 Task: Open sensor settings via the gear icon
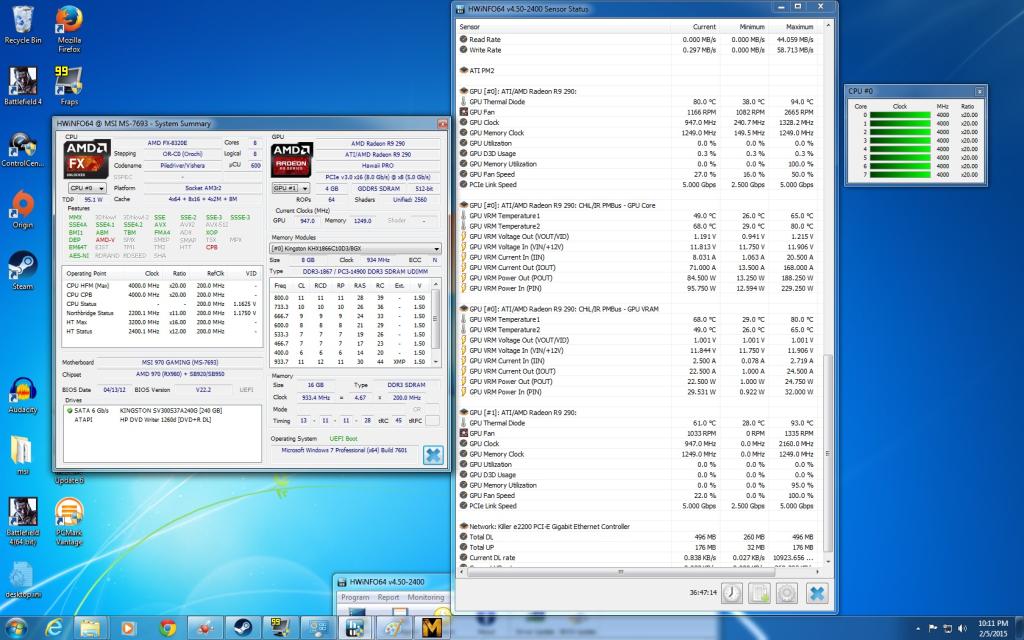[786, 593]
